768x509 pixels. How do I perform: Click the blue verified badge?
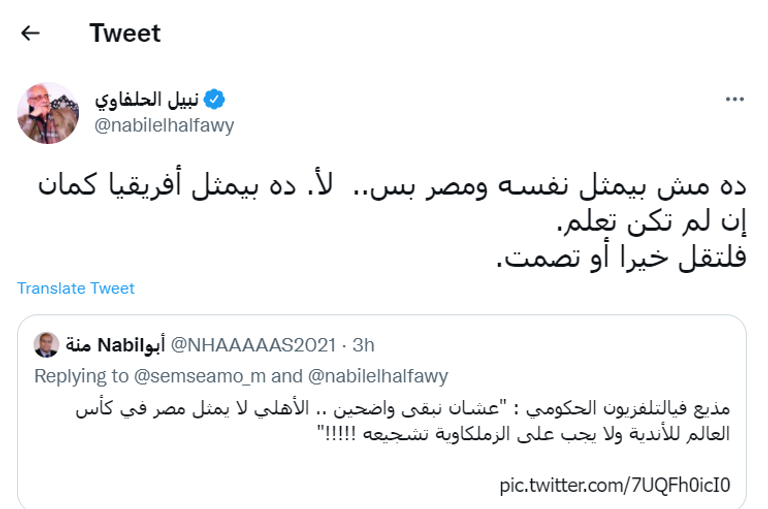click(215, 99)
